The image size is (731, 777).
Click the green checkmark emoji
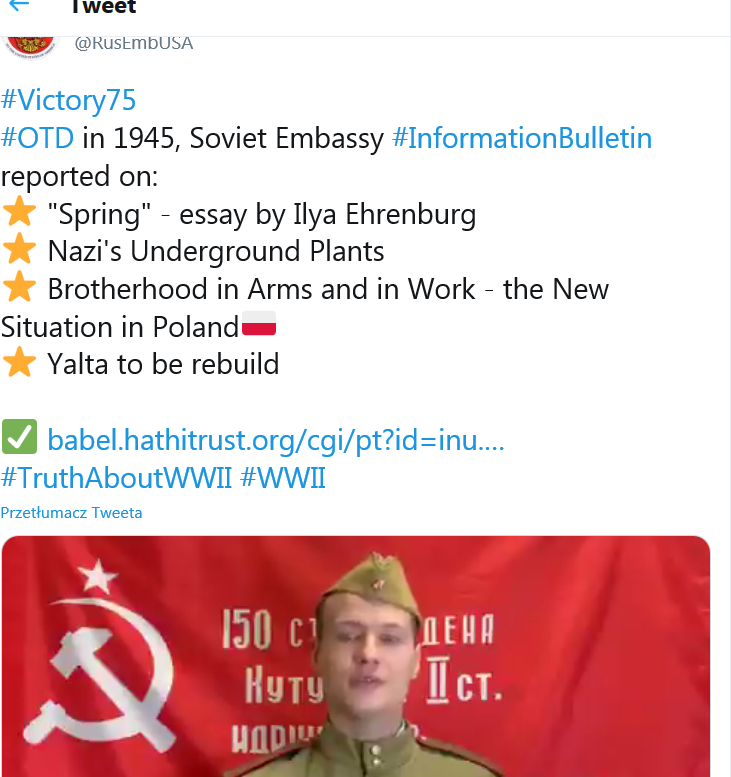19,438
